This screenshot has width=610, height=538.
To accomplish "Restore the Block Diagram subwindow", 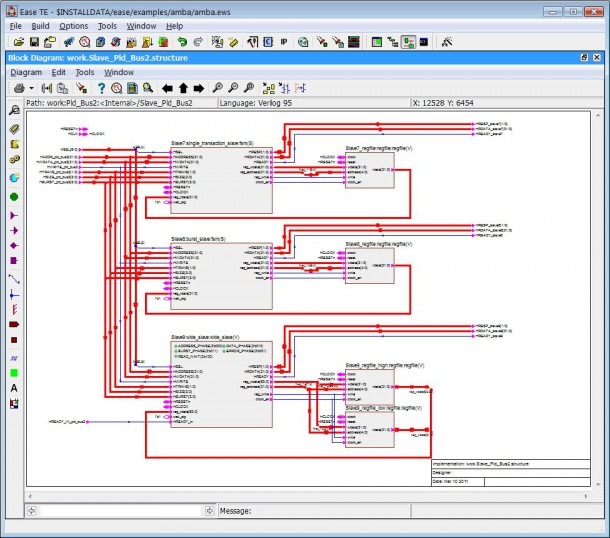I will (584, 58).
